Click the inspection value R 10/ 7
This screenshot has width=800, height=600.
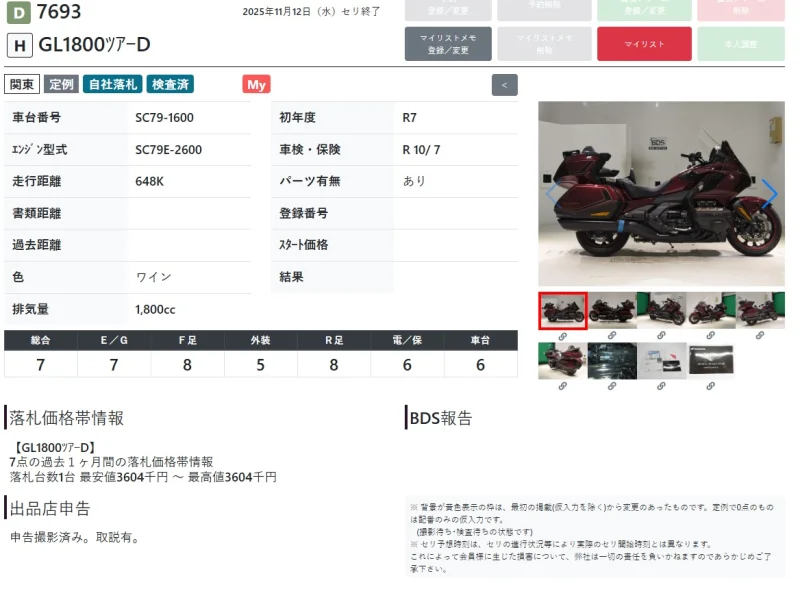point(421,150)
